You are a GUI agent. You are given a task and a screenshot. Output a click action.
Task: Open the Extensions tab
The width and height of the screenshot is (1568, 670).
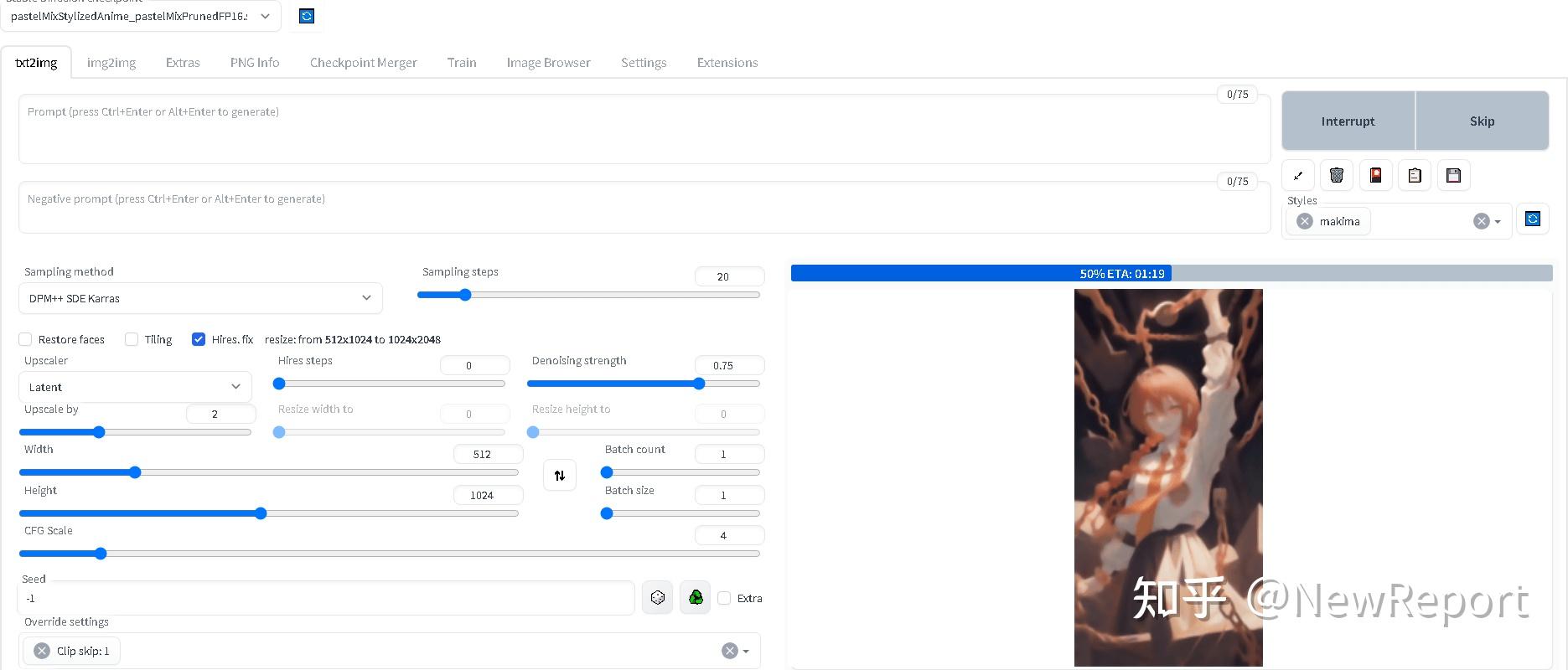click(x=727, y=63)
